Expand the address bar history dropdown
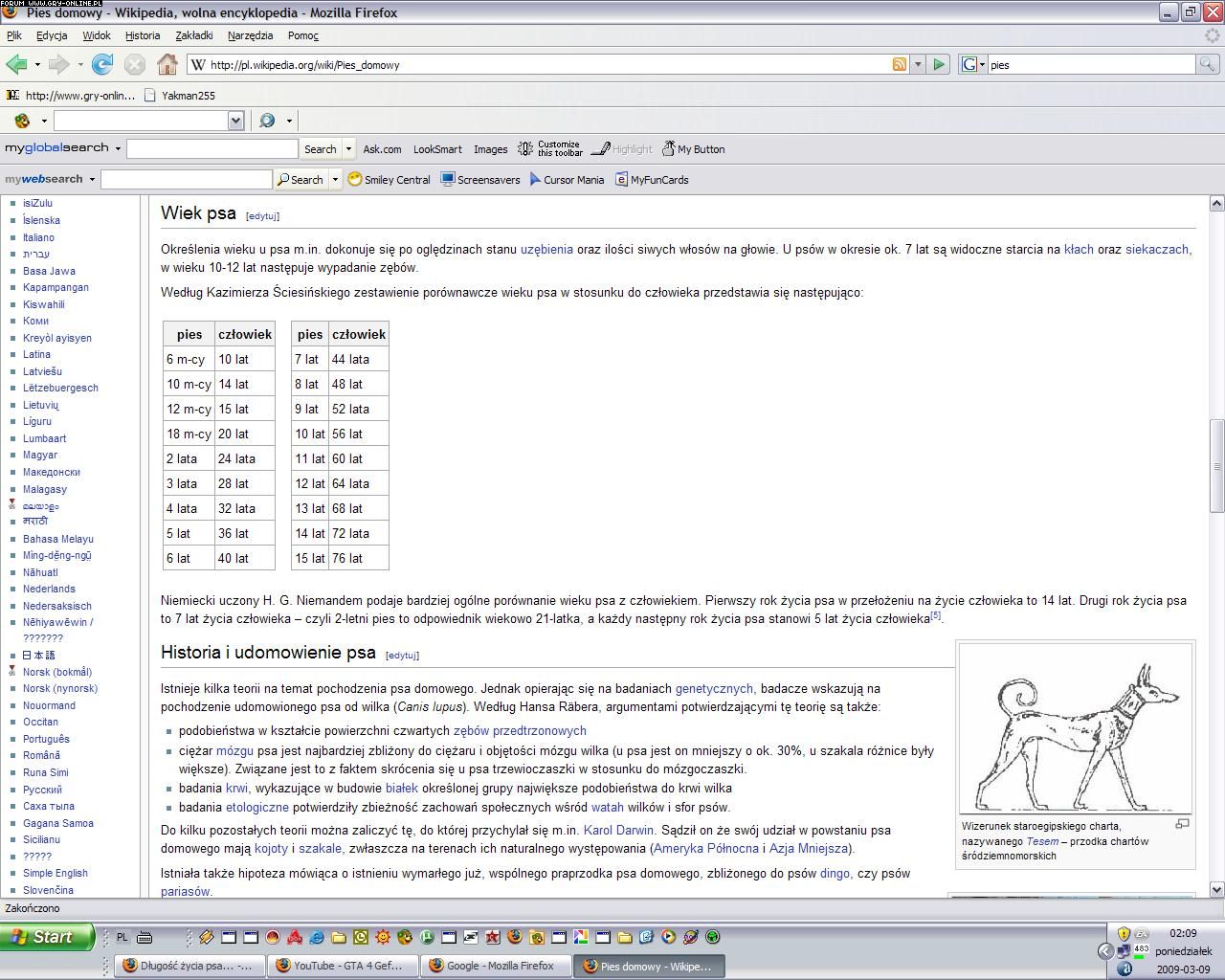 click(x=918, y=64)
